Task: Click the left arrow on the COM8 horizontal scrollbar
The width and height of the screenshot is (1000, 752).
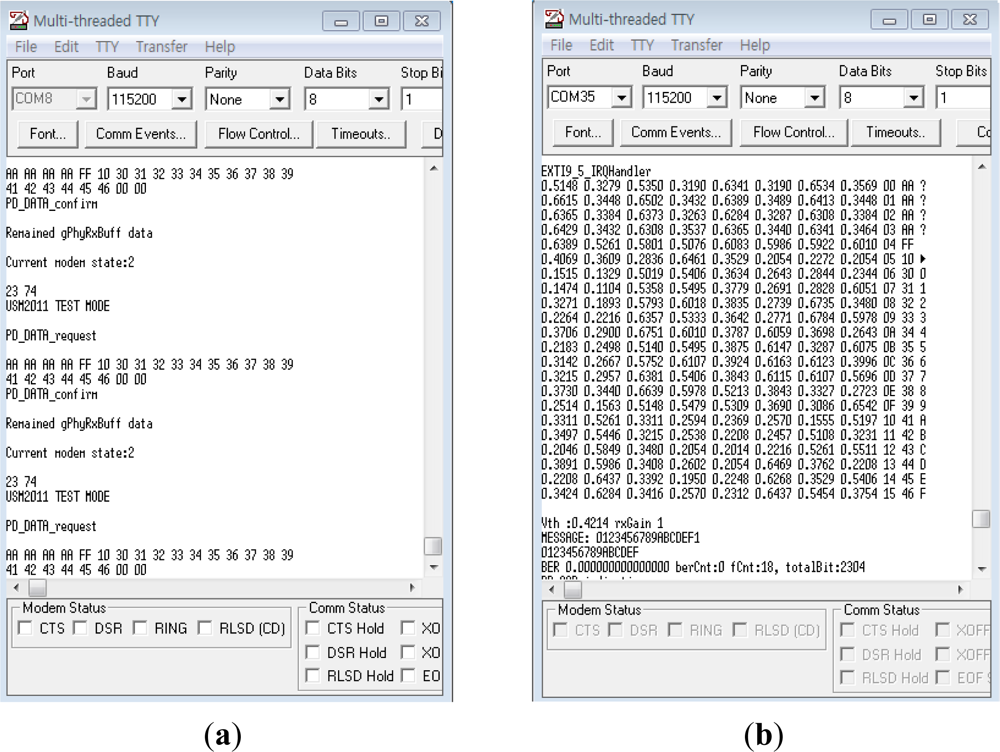Action: click(x=14, y=587)
